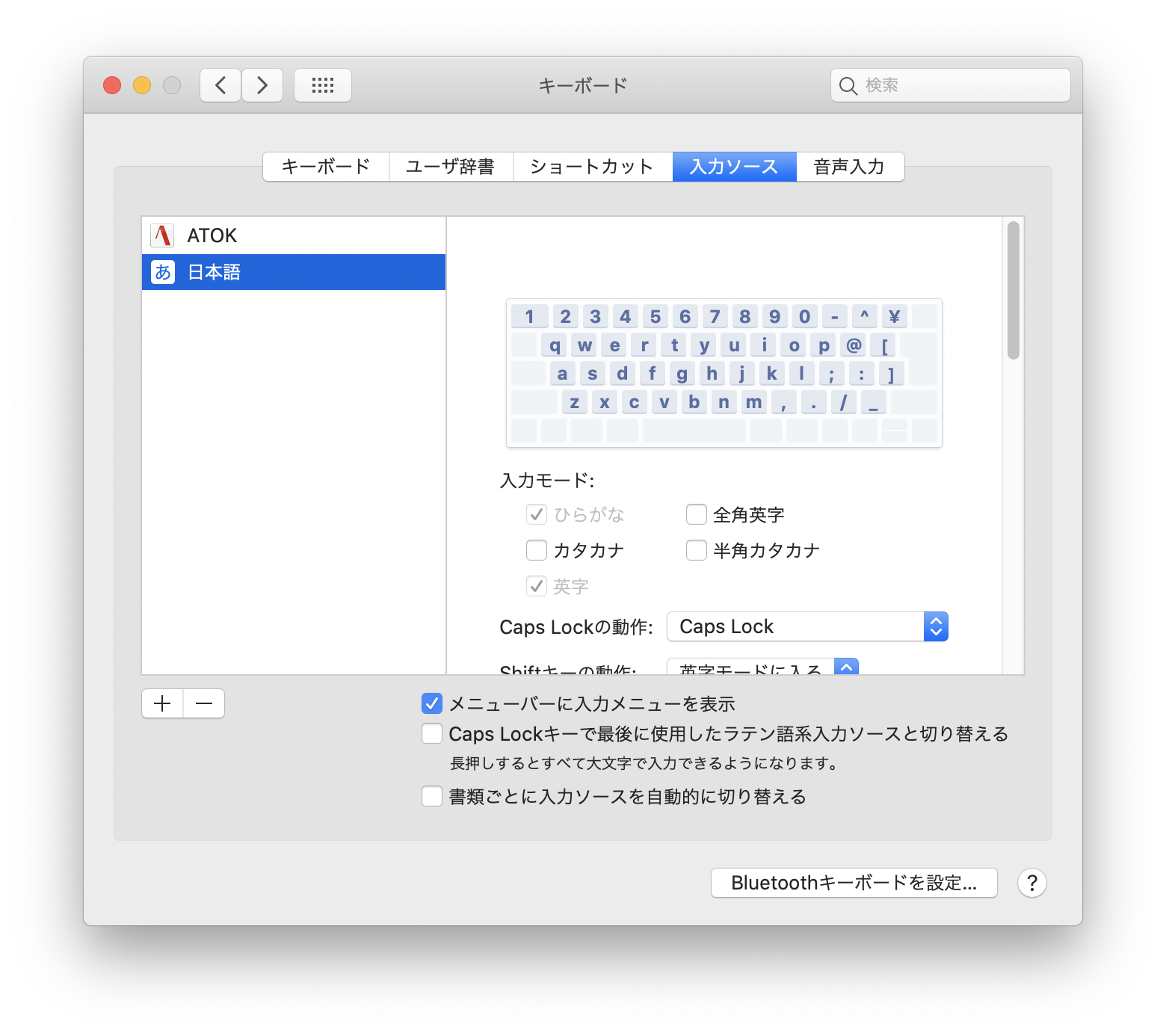
Task: Open the Caps Lockの動作 dropdown
Action: [x=807, y=626]
